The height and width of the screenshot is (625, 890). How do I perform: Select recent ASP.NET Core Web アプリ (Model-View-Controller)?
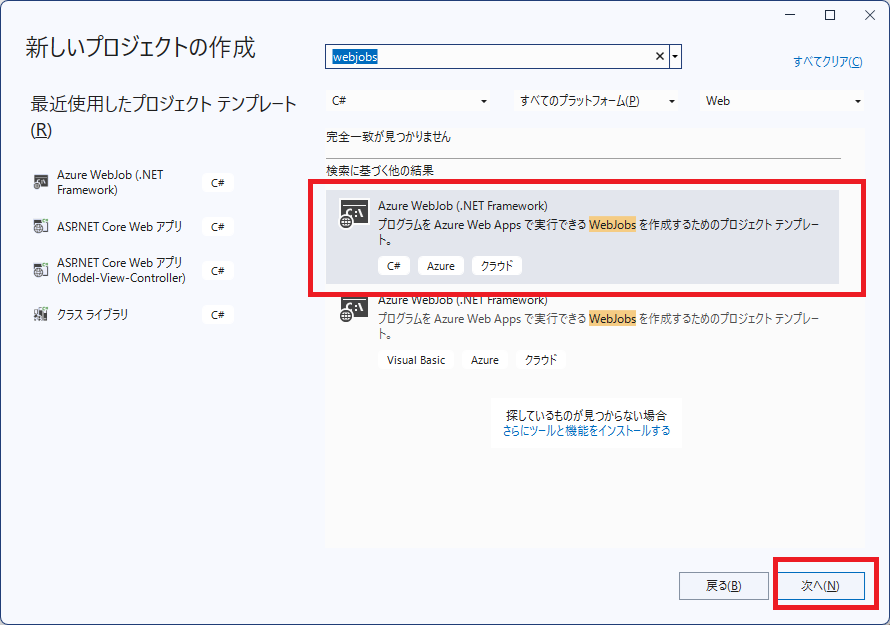[x=133, y=270]
